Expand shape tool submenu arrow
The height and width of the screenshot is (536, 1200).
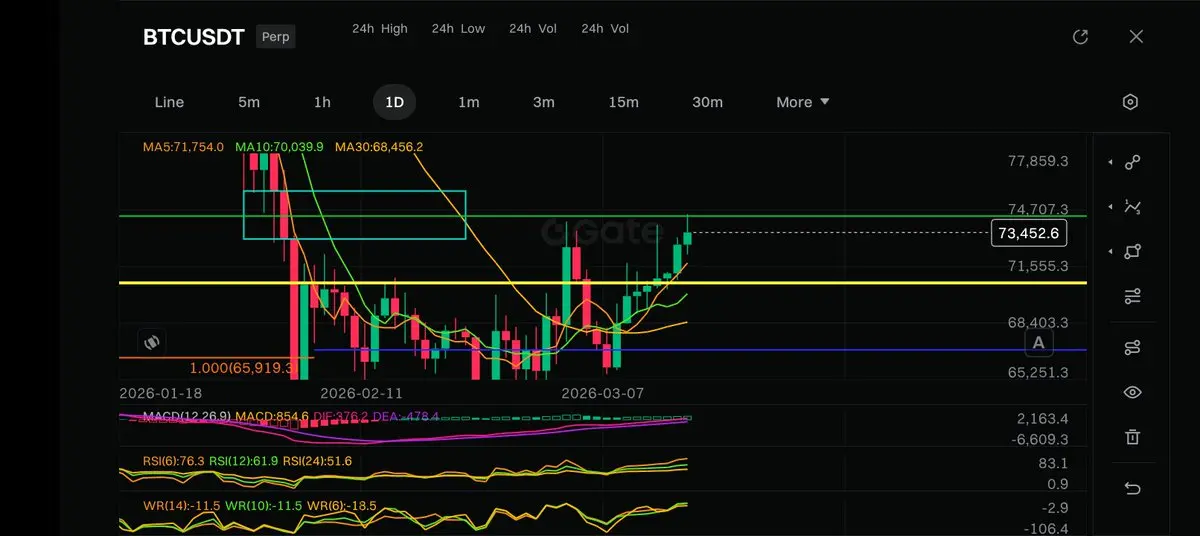tap(1111, 251)
